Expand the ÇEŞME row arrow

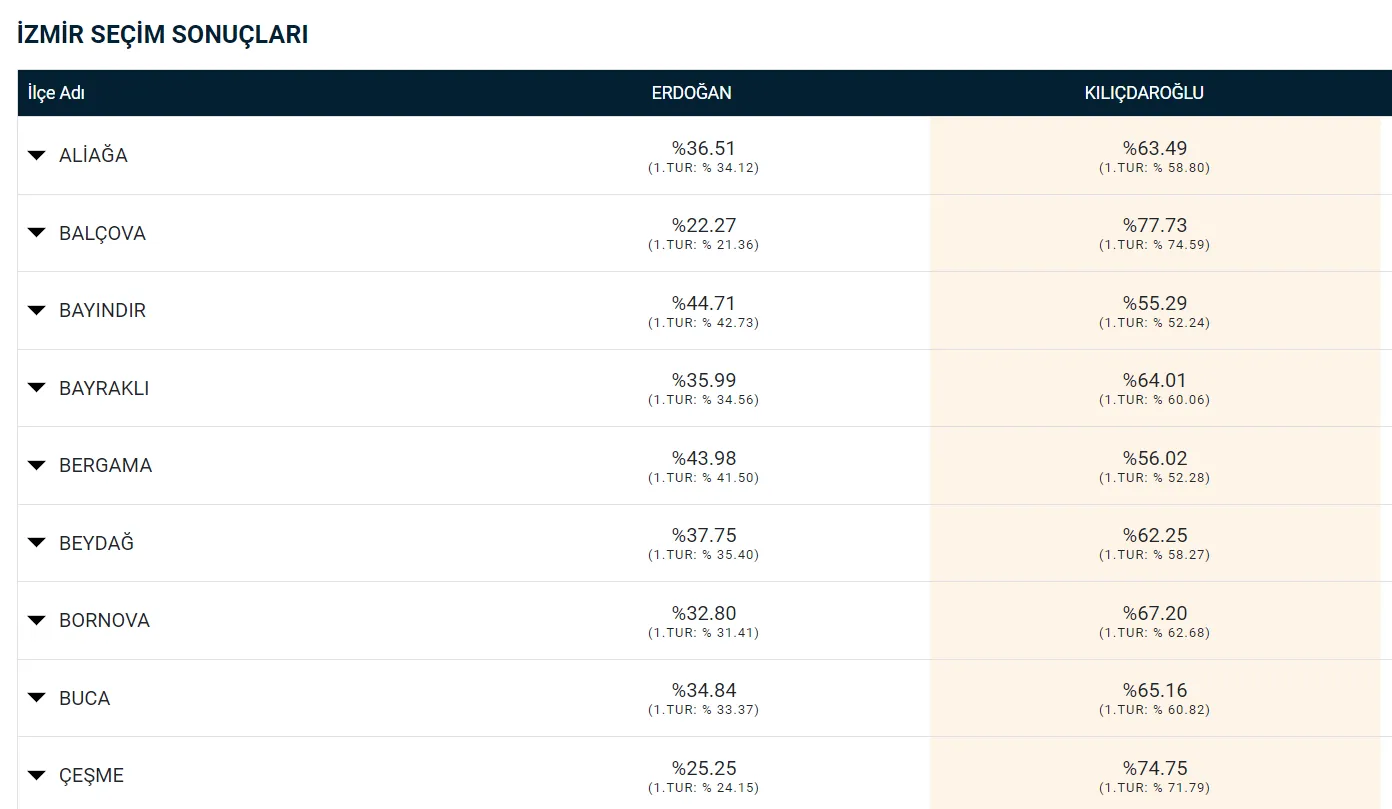(x=37, y=775)
